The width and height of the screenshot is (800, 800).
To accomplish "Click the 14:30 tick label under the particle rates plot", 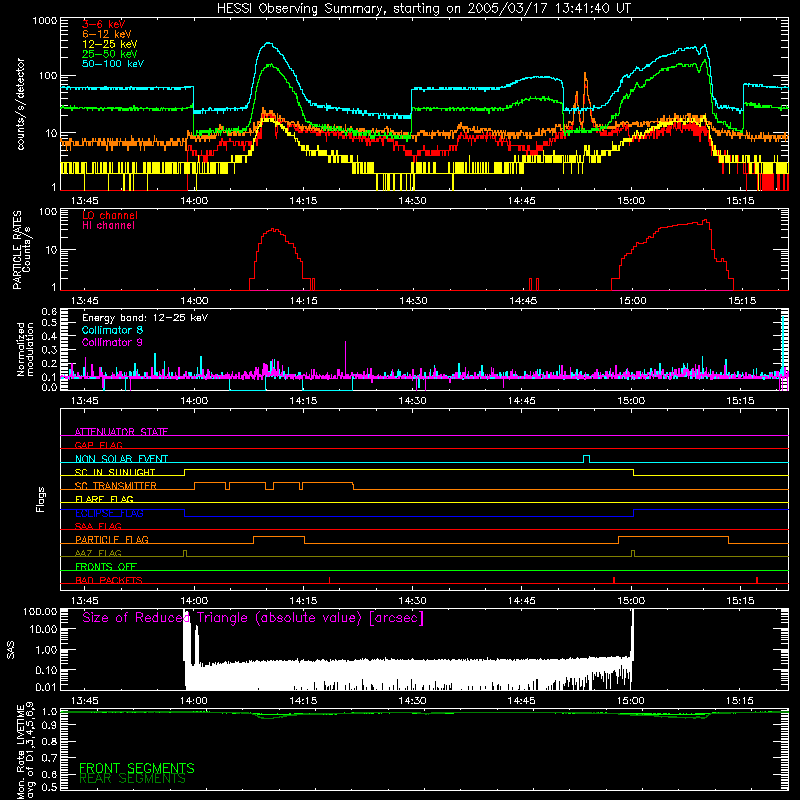I will [412, 301].
